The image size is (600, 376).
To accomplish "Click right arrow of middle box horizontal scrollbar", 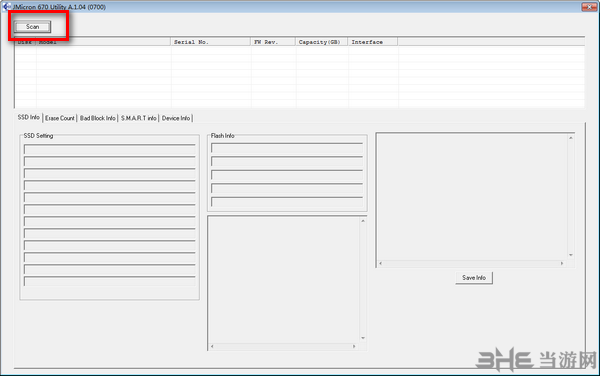I will click(354, 347).
